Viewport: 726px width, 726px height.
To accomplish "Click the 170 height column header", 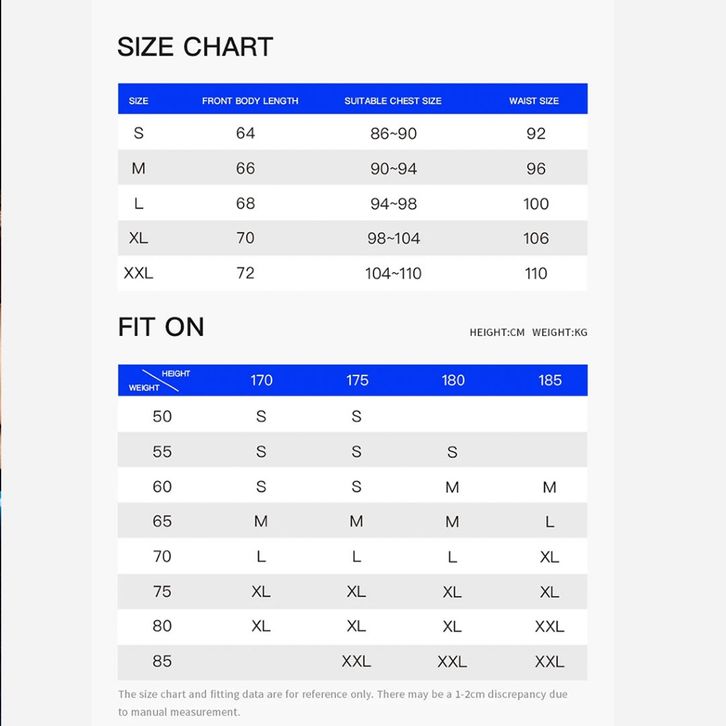I will 261,380.
